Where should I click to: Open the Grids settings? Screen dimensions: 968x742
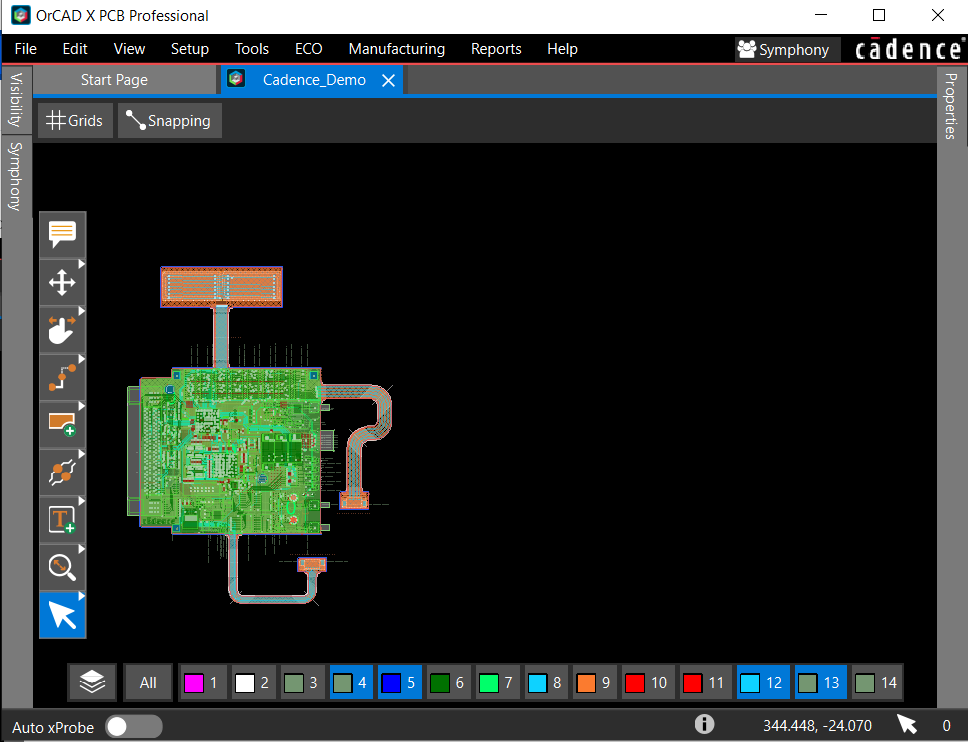75,120
